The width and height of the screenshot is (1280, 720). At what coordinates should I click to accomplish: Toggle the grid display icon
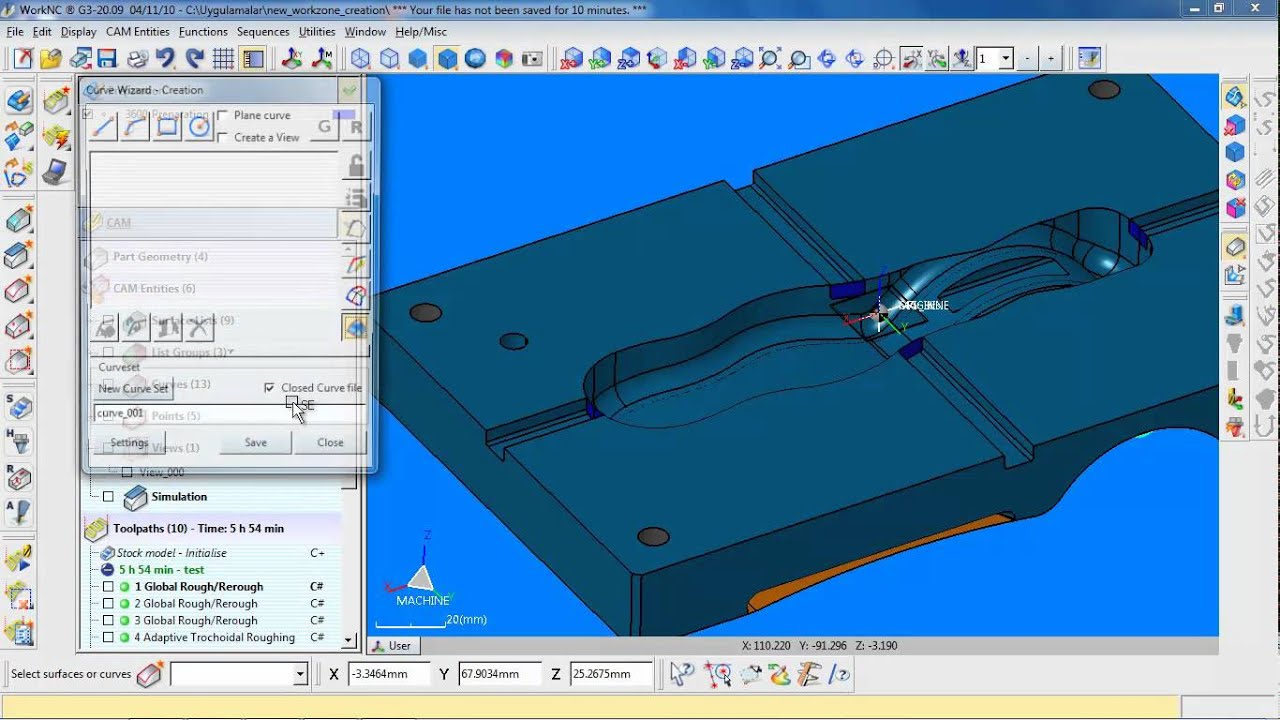tap(223, 59)
